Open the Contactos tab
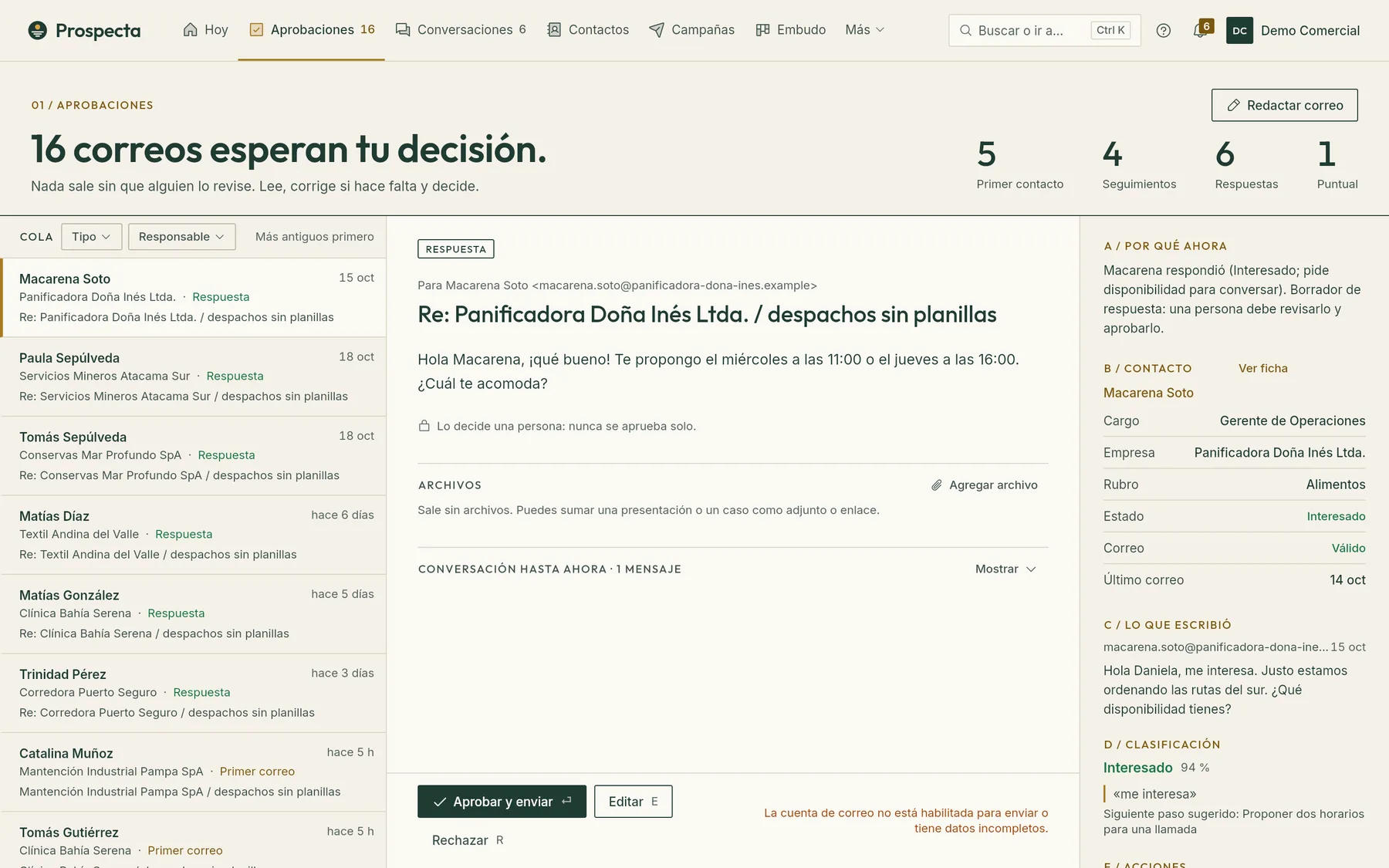The height and width of the screenshot is (868, 1389). coord(588,29)
